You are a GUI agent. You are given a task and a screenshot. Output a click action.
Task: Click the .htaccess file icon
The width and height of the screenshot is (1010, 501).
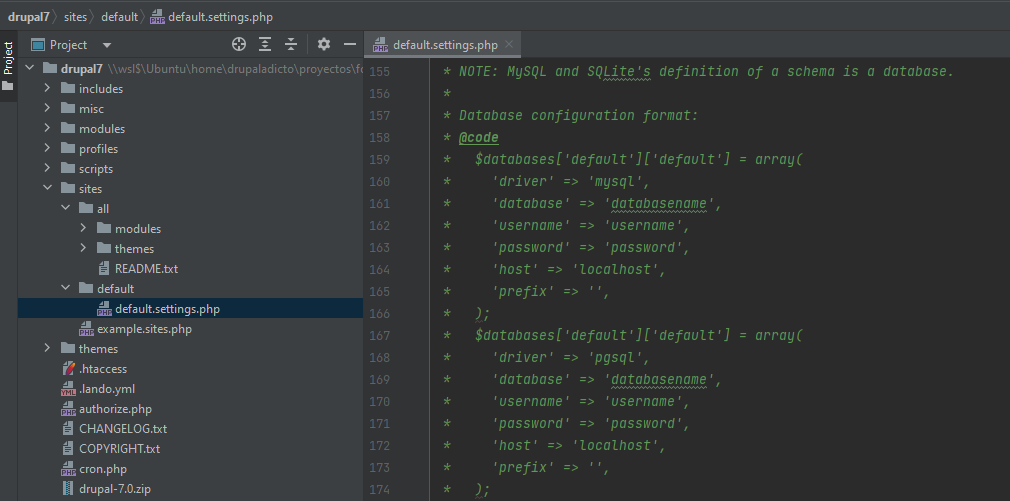[x=68, y=369]
